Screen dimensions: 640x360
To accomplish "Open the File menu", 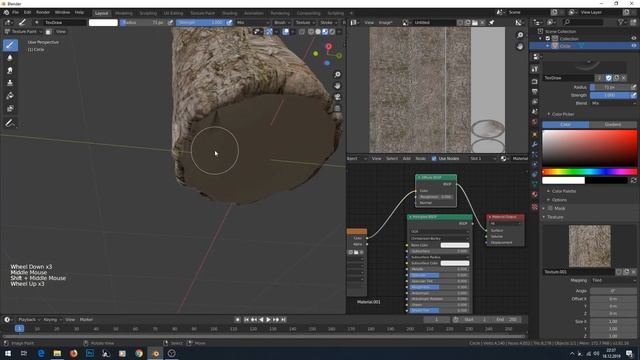I will [16, 12].
